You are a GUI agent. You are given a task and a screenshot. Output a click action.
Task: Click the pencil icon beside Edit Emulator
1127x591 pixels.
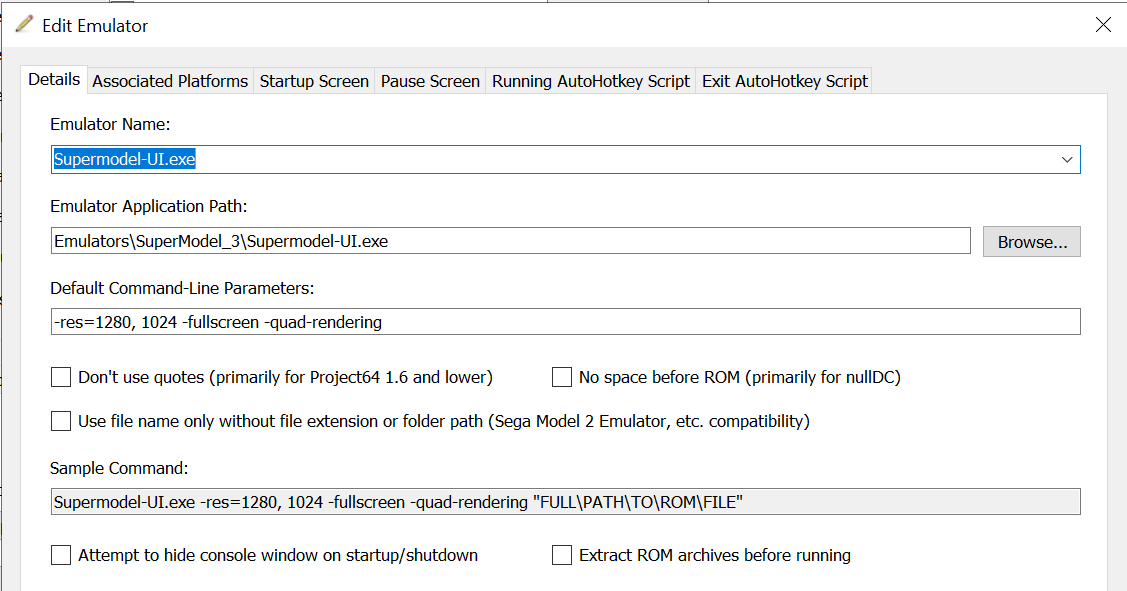24,24
